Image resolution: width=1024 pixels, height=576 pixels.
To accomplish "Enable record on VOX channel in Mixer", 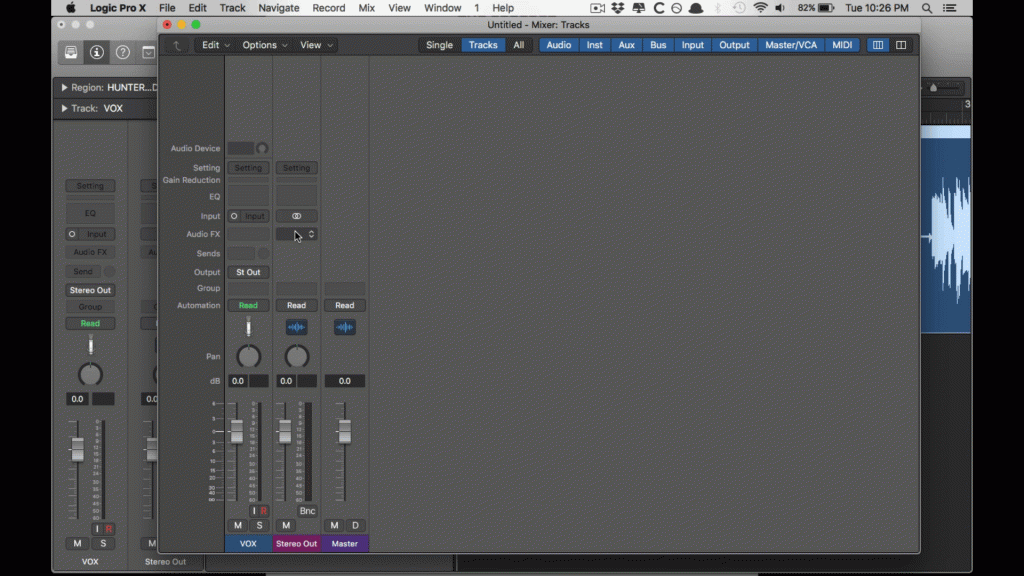I will click(x=263, y=511).
